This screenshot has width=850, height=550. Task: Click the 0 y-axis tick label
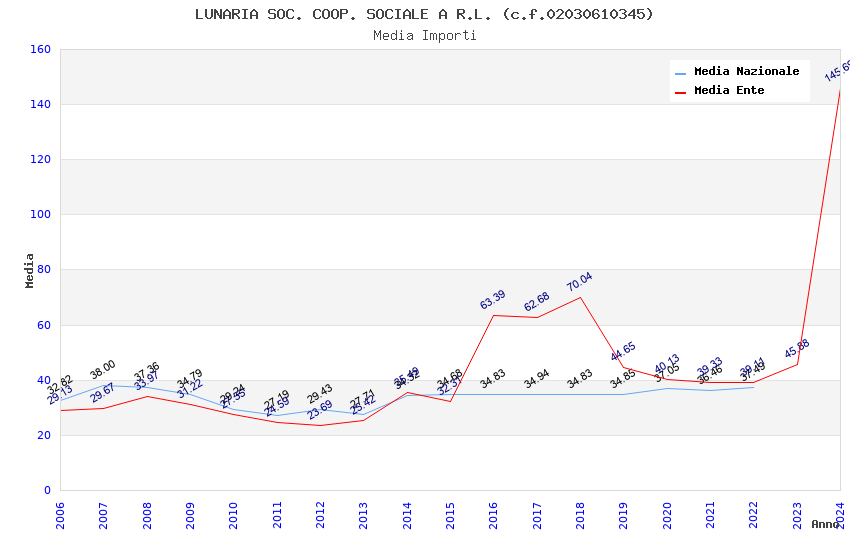pos(47,490)
